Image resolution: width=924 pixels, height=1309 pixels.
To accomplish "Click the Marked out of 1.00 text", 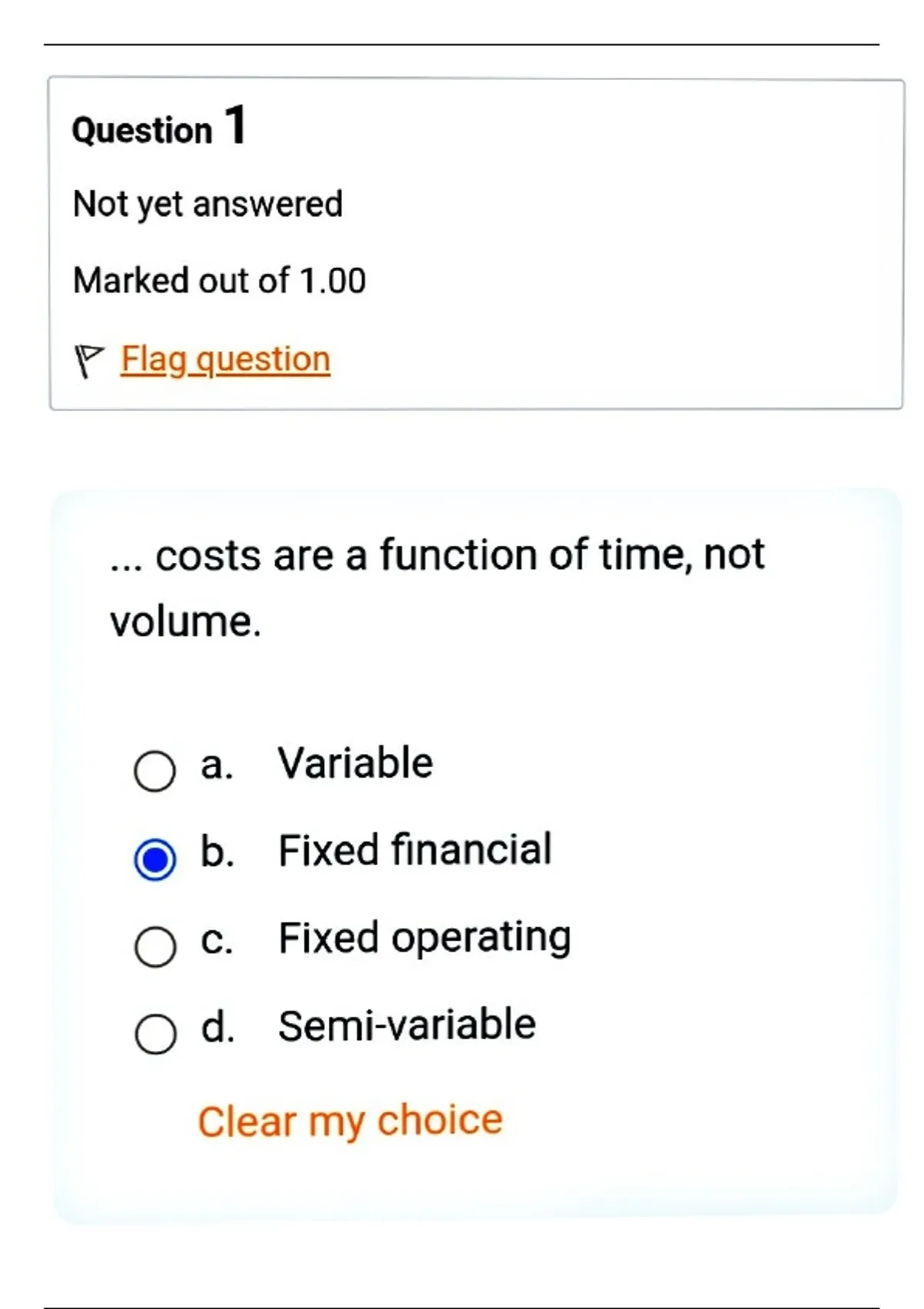I will click(219, 280).
